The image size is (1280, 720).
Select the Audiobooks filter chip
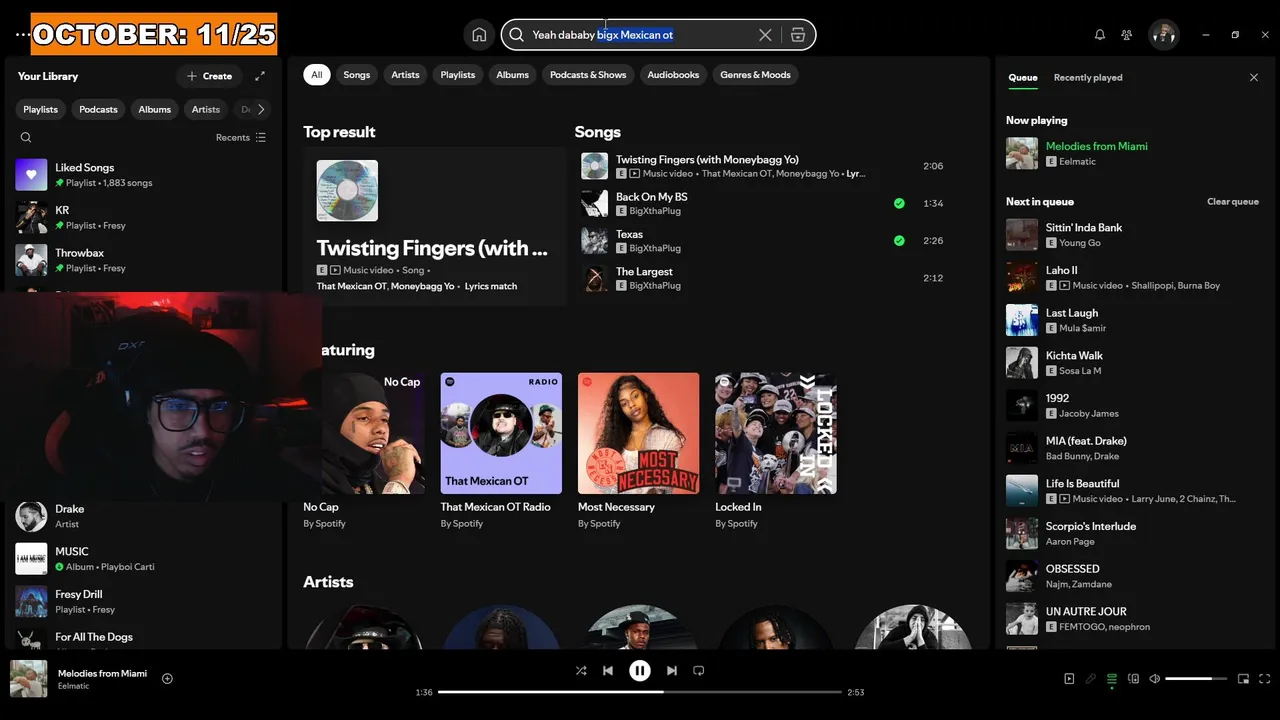(673, 75)
